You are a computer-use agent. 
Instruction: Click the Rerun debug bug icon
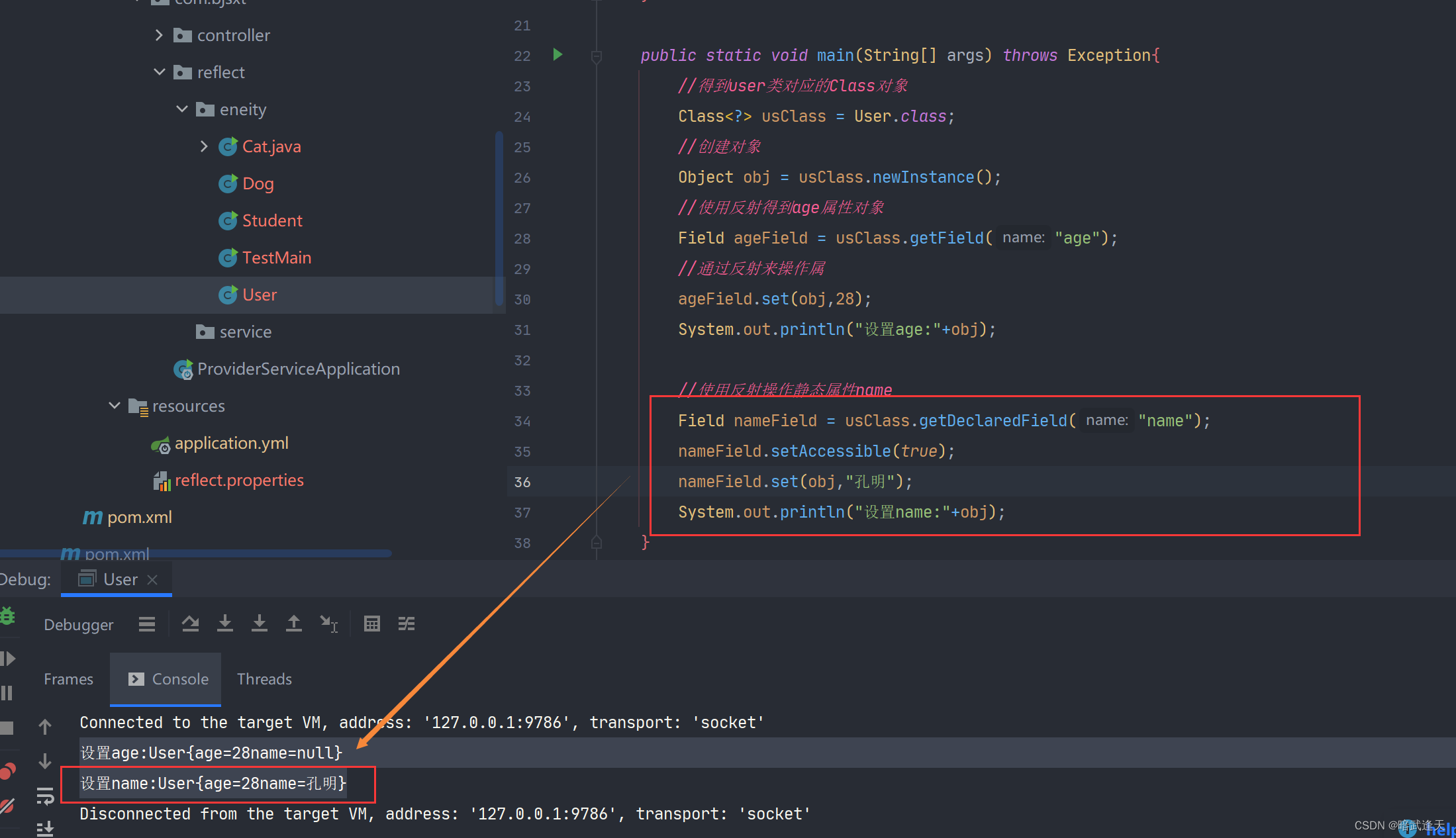tap(7, 616)
